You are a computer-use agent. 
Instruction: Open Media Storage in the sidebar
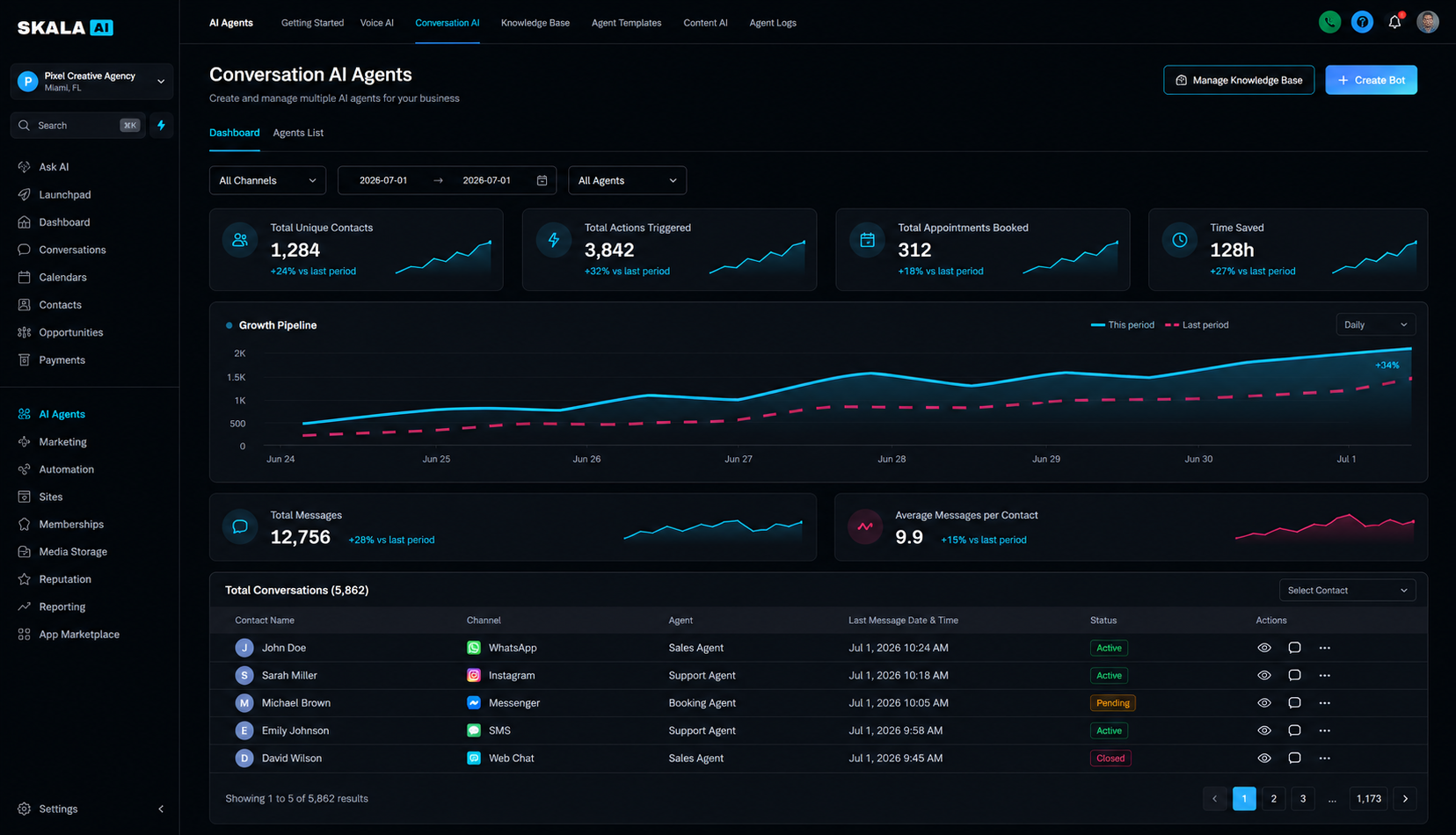(x=73, y=552)
